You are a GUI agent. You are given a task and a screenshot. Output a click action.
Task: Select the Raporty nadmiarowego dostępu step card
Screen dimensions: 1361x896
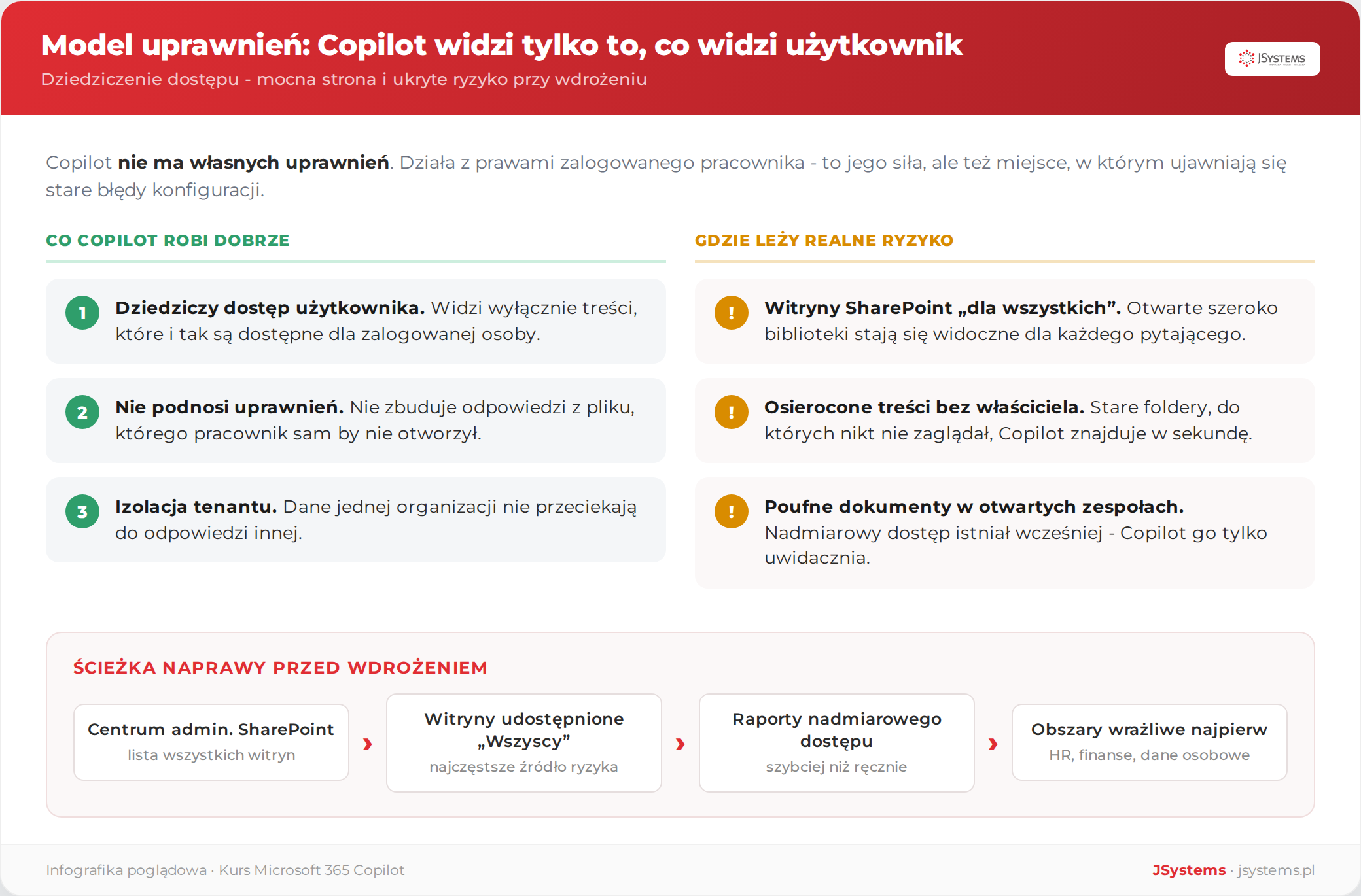point(837,743)
